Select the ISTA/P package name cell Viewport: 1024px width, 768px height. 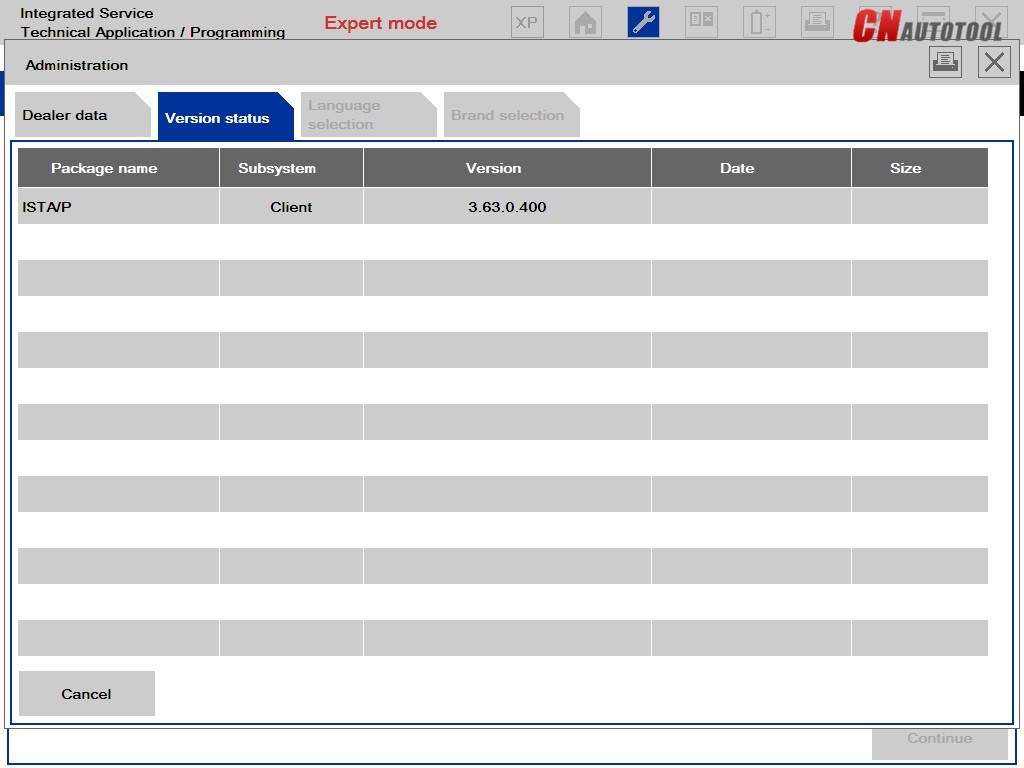(x=118, y=206)
